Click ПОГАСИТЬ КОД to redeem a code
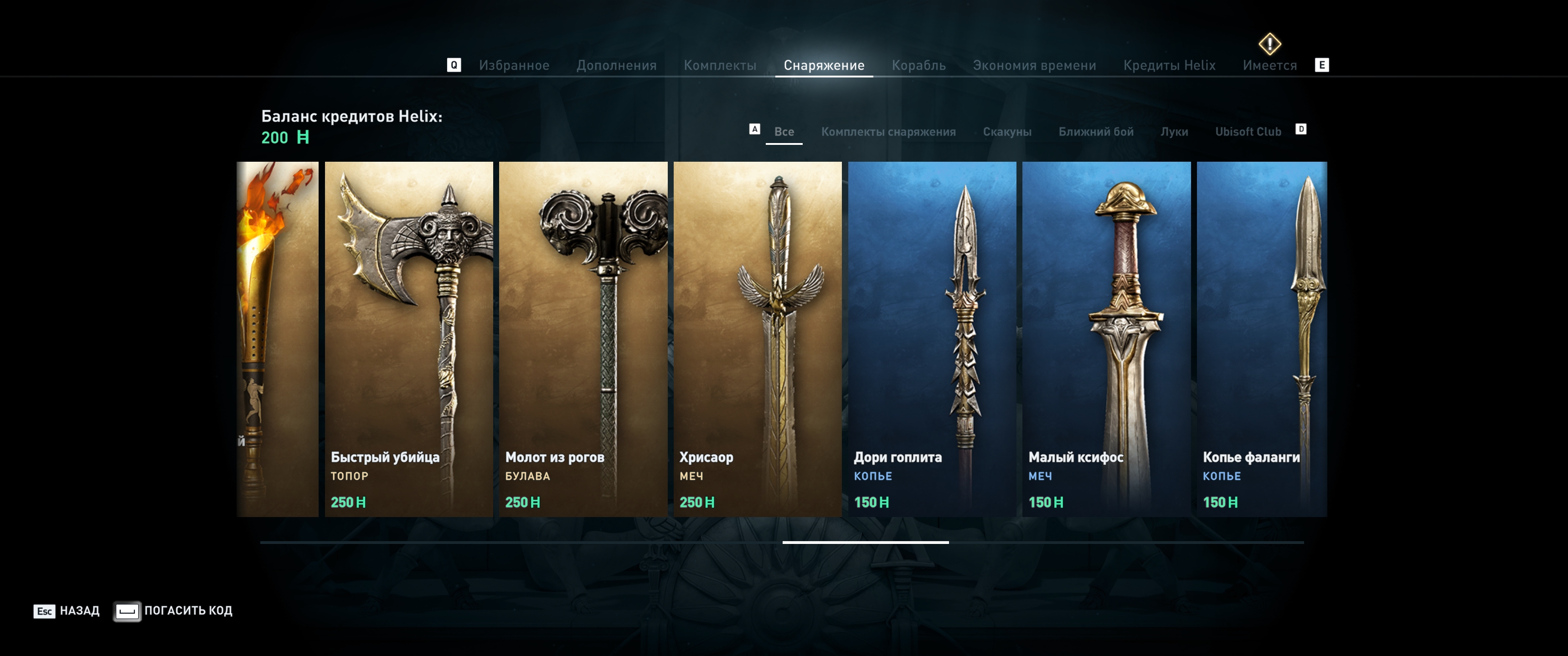 (188, 610)
